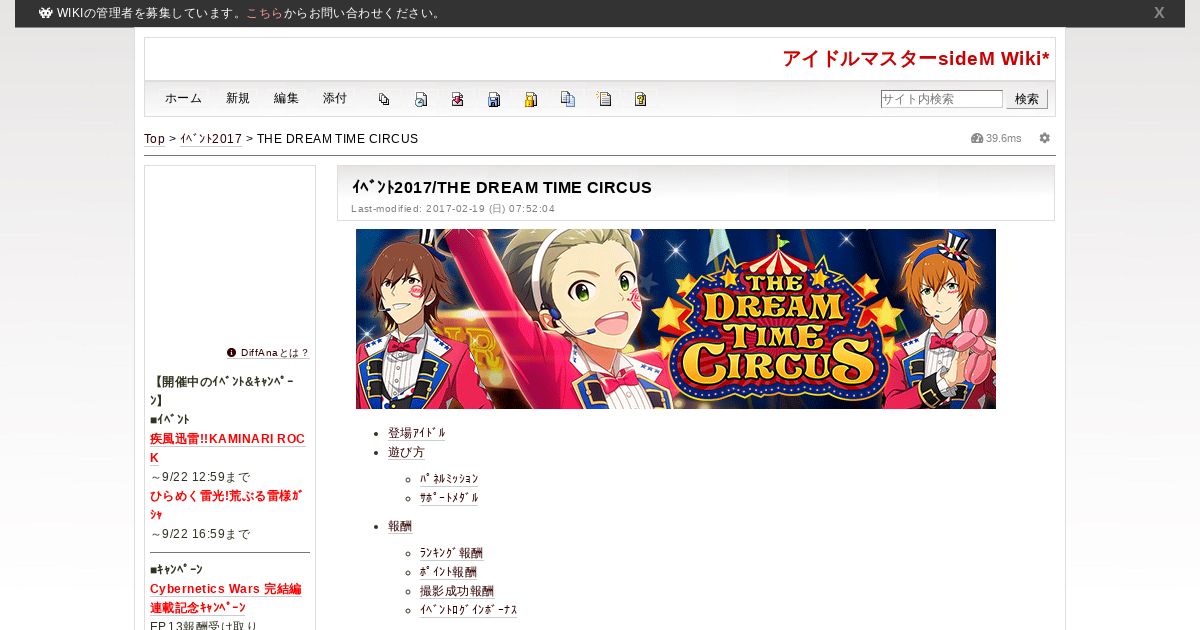This screenshot has width=1200, height=630.
Task: Jump to ﾗﾝｷﾝｸﾞ報酬 section
Action: [451, 553]
